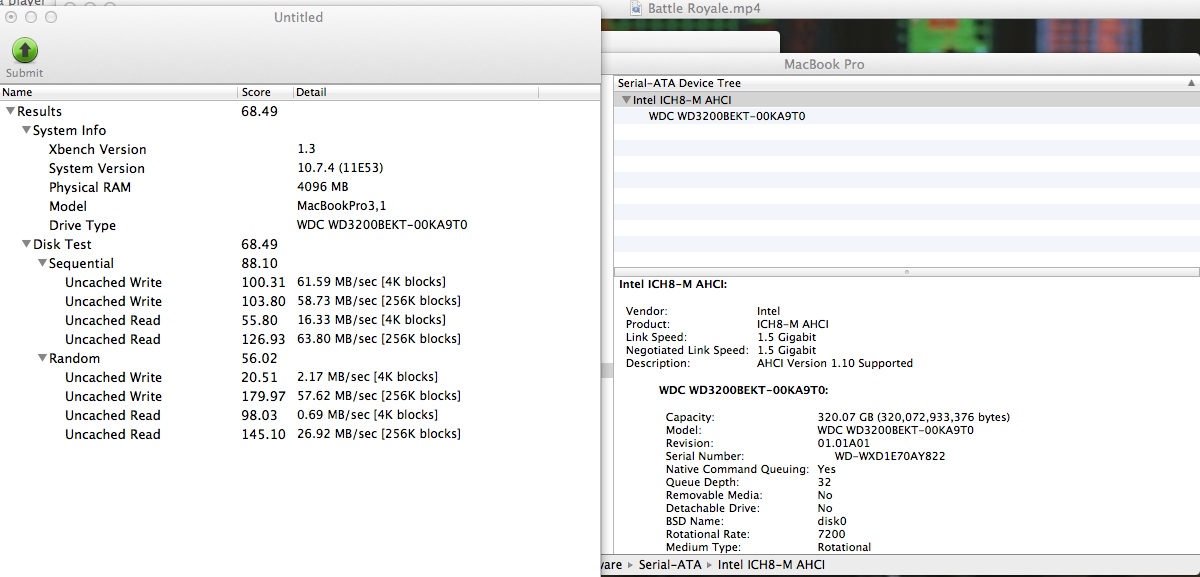This screenshot has height=577, width=1200.
Task: Click the Capacity value 320.07 GB
Action: coord(913,417)
